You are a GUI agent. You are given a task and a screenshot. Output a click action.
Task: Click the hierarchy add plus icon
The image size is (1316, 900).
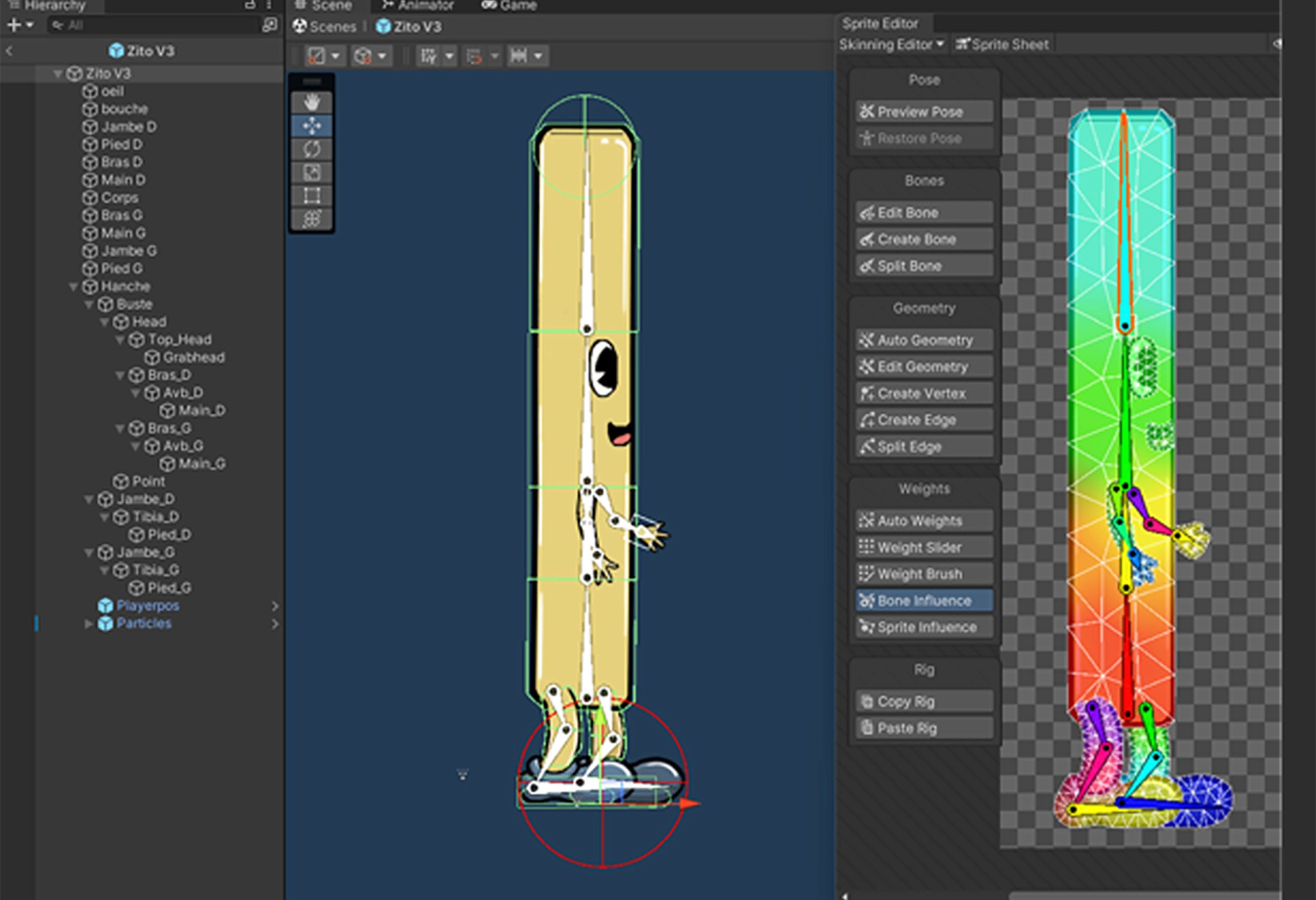tap(14, 25)
